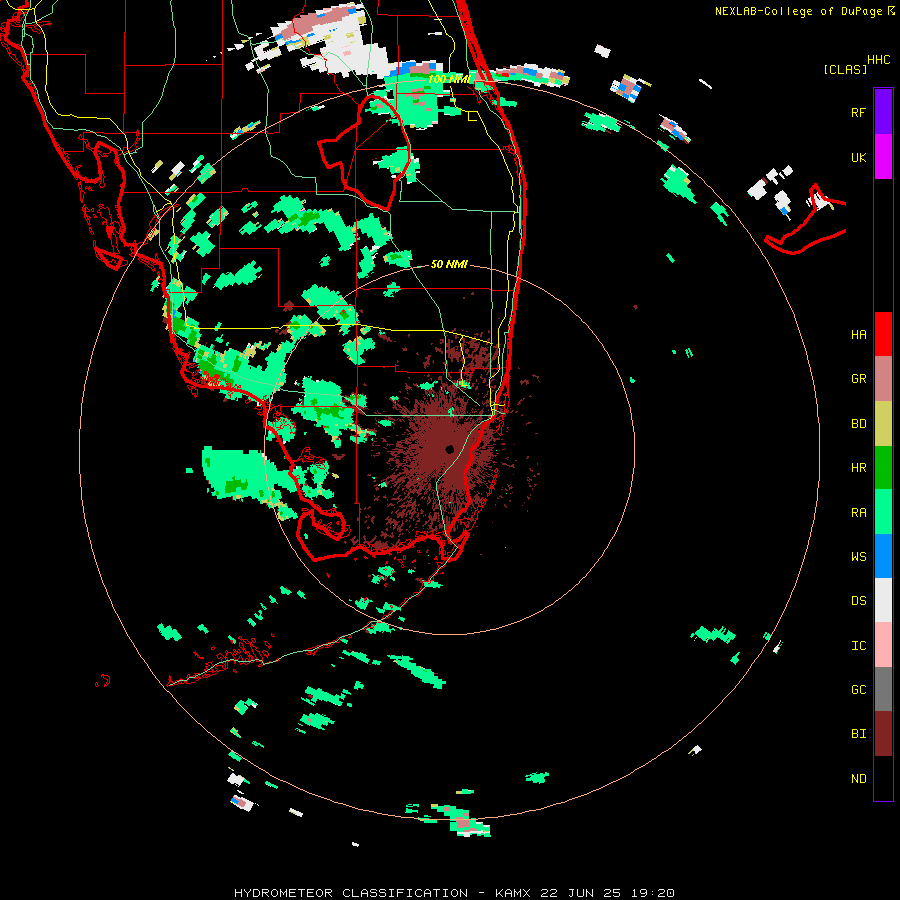Select the pink-brown GR graupel swatch
The image size is (900, 900).
883,379
